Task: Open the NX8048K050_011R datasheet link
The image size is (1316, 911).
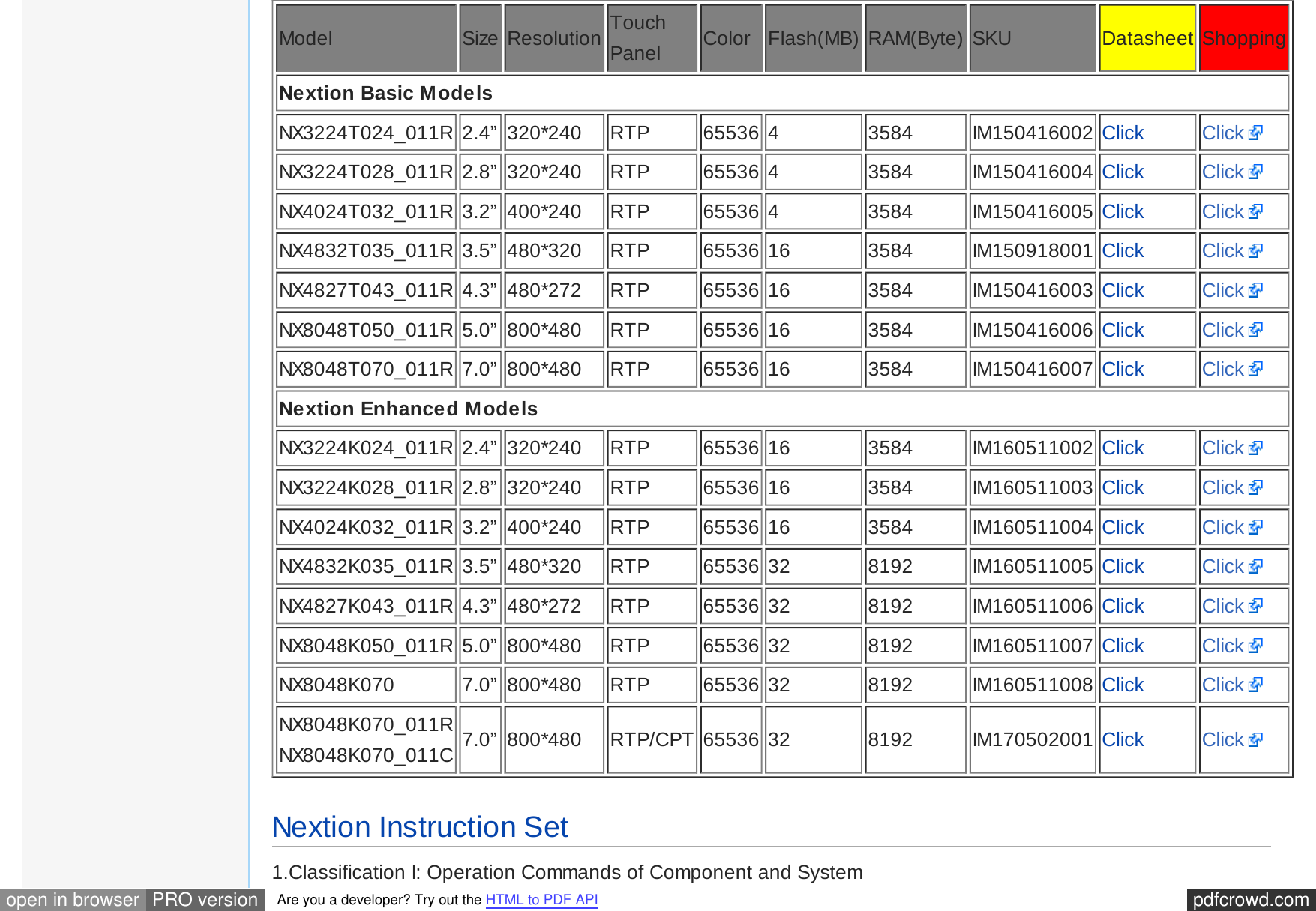Action: point(1122,645)
